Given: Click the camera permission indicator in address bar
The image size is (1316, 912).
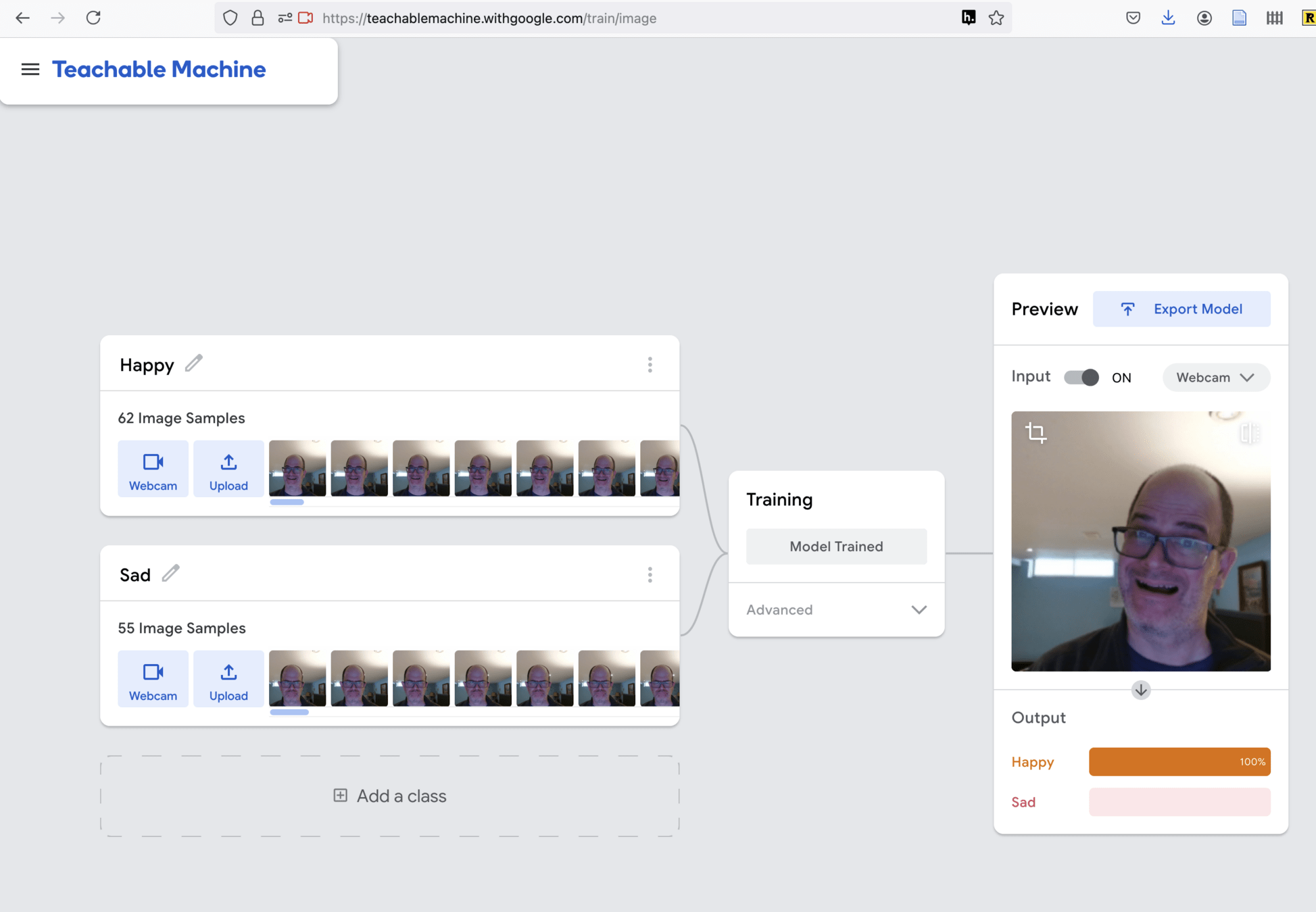Looking at the screenshot, I should coord(306,18).
